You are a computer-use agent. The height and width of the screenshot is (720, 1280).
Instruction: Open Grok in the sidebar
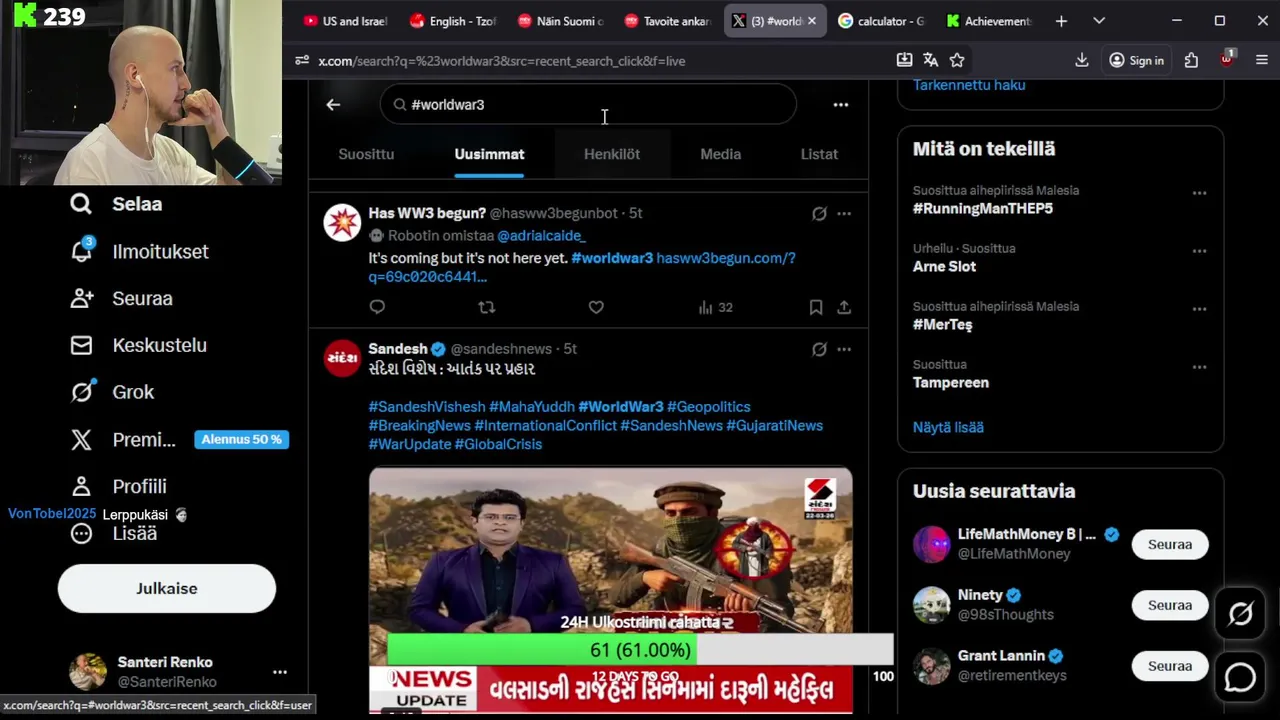[112, 392]
